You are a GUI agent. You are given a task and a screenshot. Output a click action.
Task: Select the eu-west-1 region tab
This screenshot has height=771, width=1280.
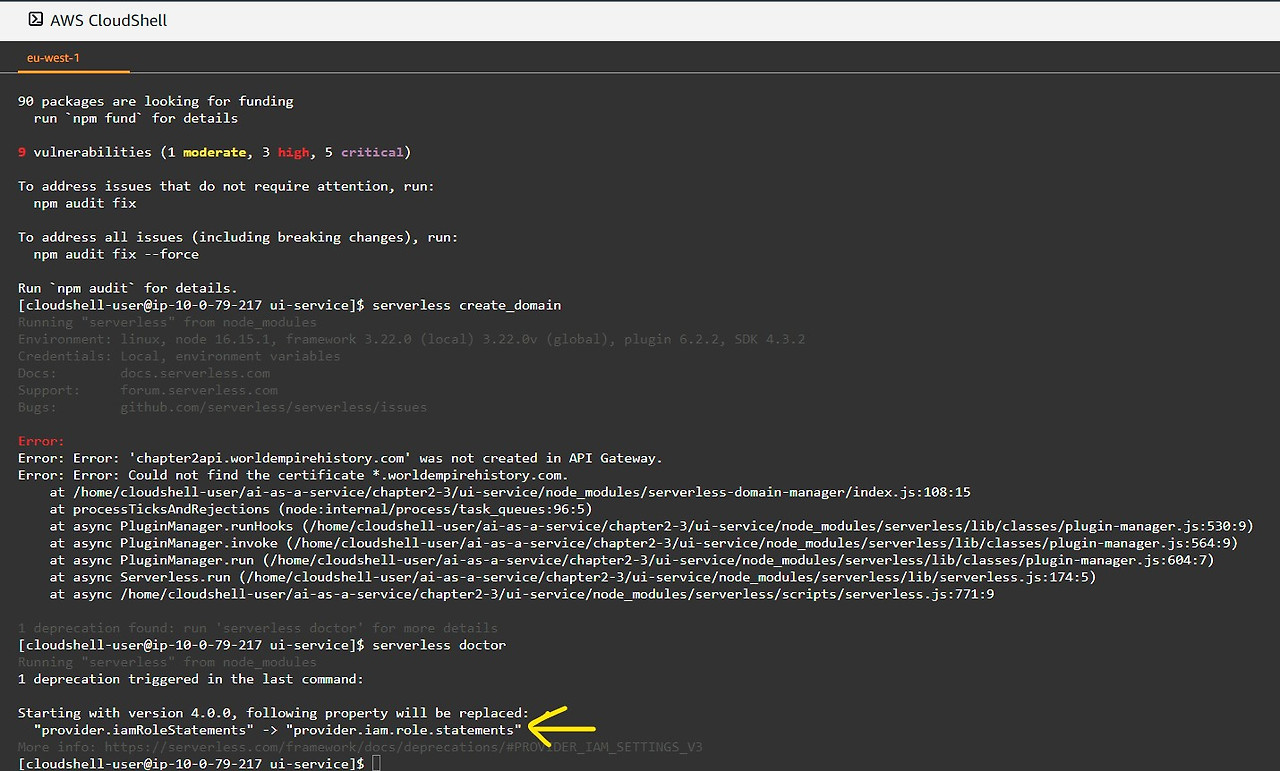coord(54,58)
